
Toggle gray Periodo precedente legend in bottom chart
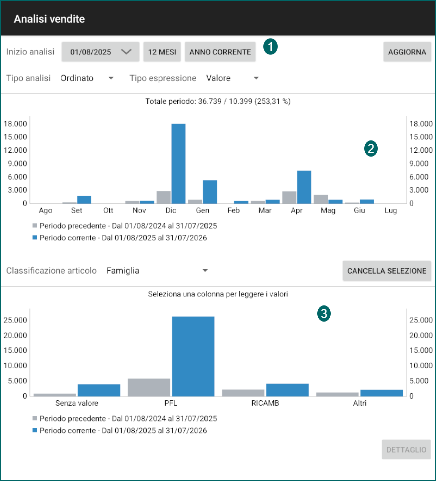tap(125, 419)
